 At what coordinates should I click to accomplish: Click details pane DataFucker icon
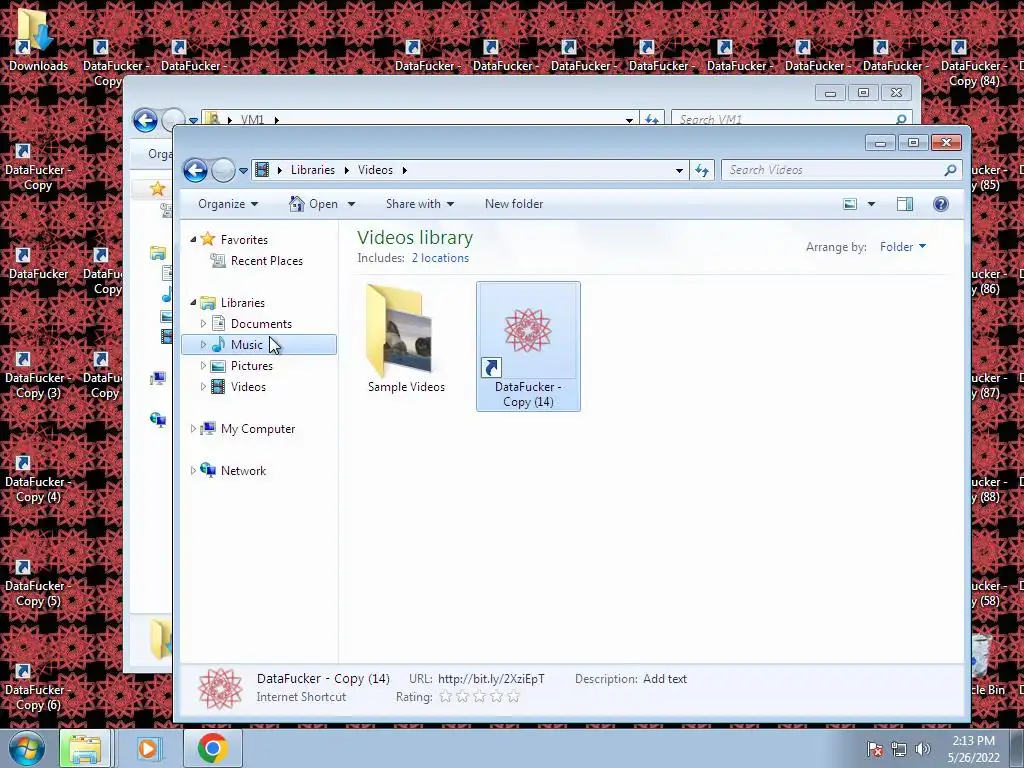[220, 688]
